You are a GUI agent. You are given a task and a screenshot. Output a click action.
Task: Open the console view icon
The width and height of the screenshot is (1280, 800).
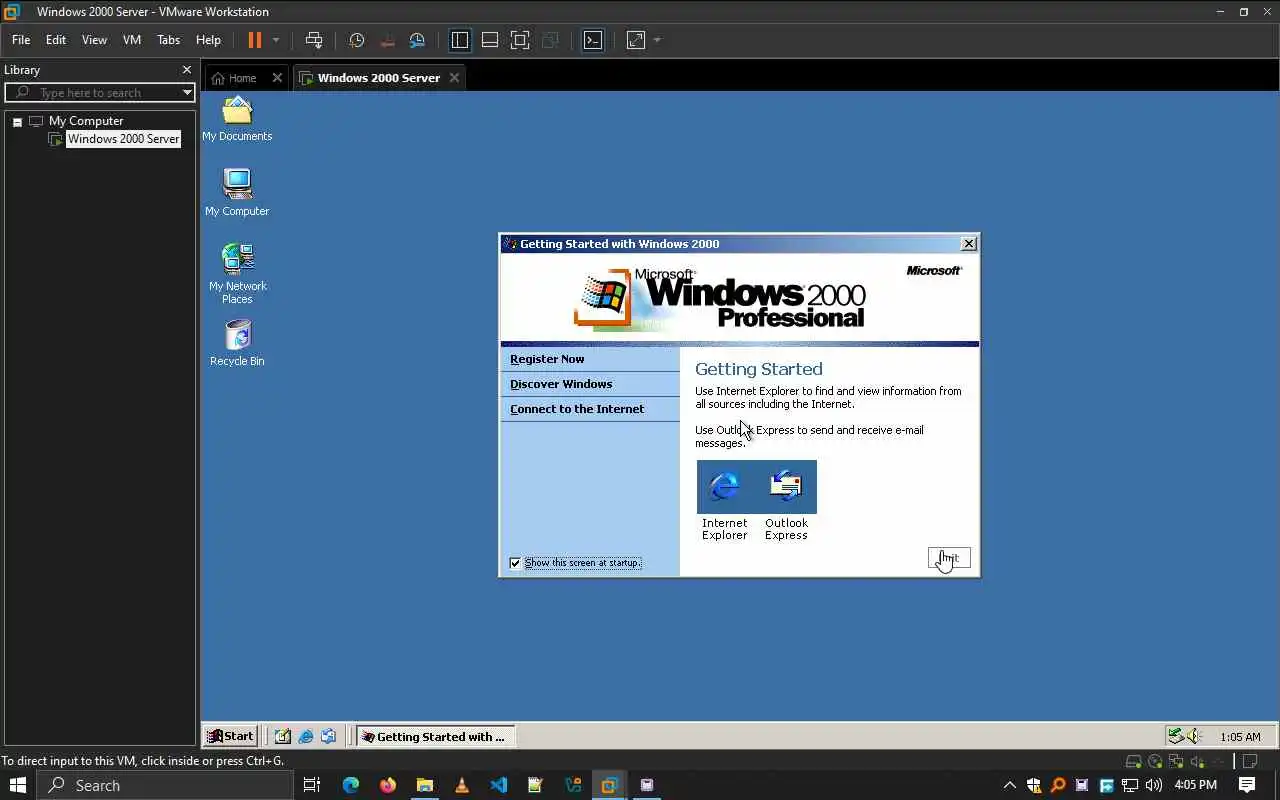(x=593, y=40)
